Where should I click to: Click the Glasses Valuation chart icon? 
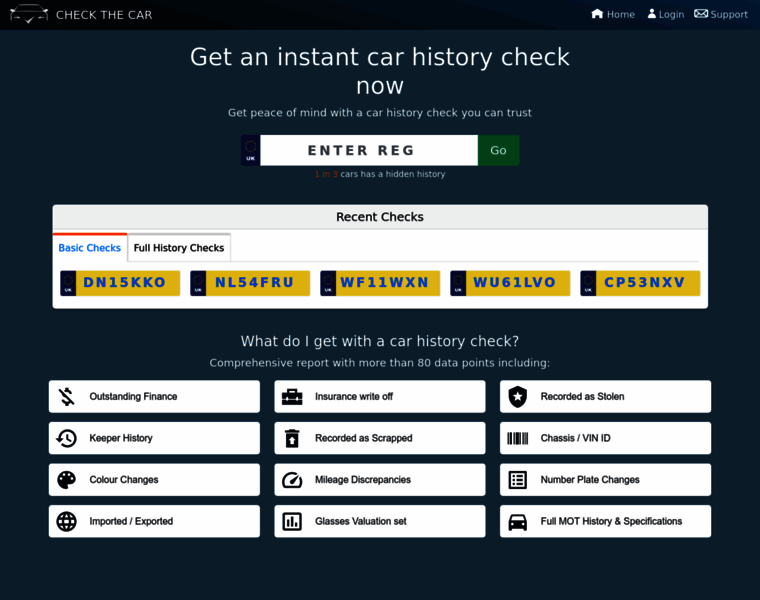click(292, 521)
